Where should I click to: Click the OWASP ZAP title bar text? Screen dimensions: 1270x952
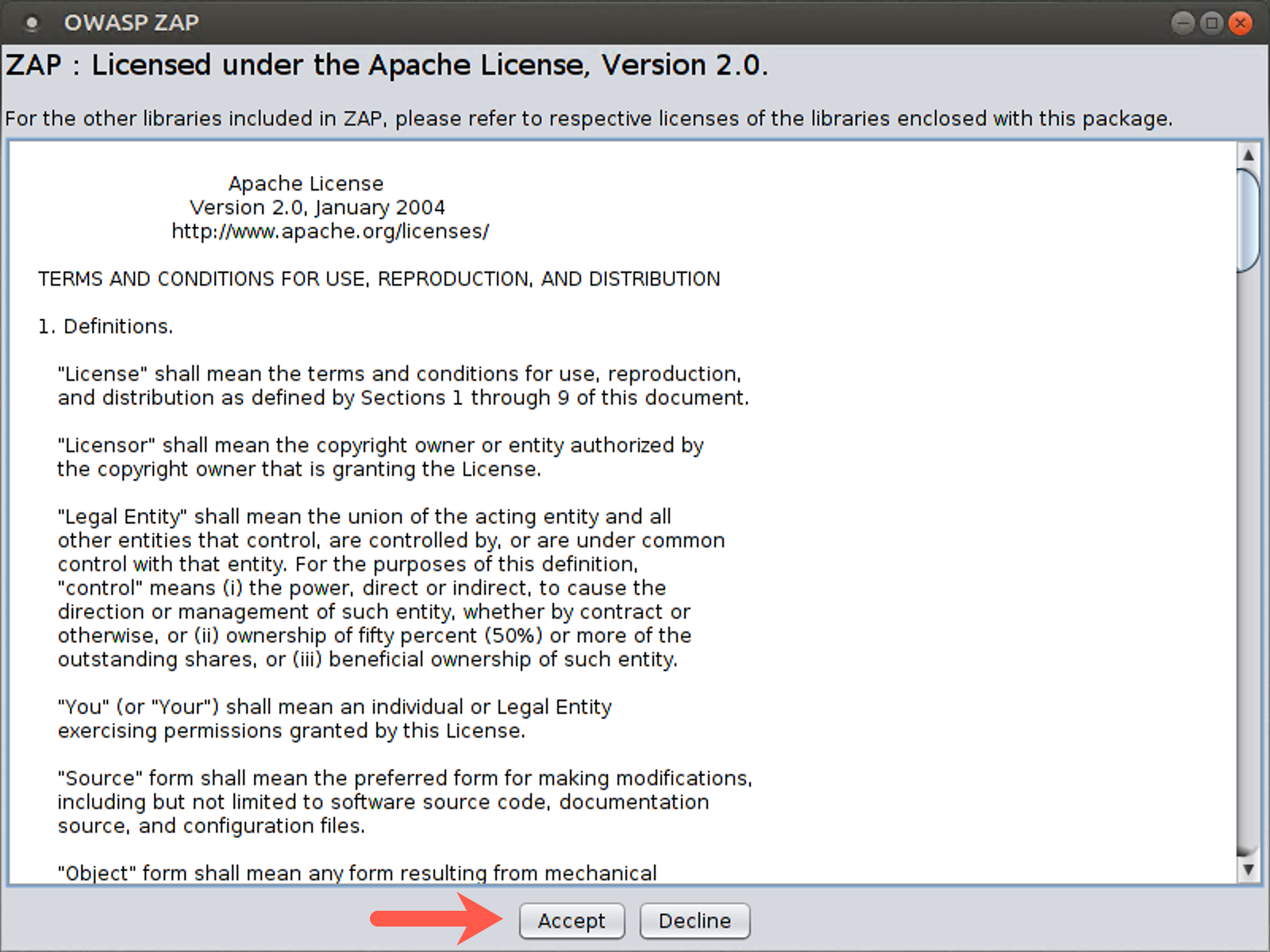[131, 23]
